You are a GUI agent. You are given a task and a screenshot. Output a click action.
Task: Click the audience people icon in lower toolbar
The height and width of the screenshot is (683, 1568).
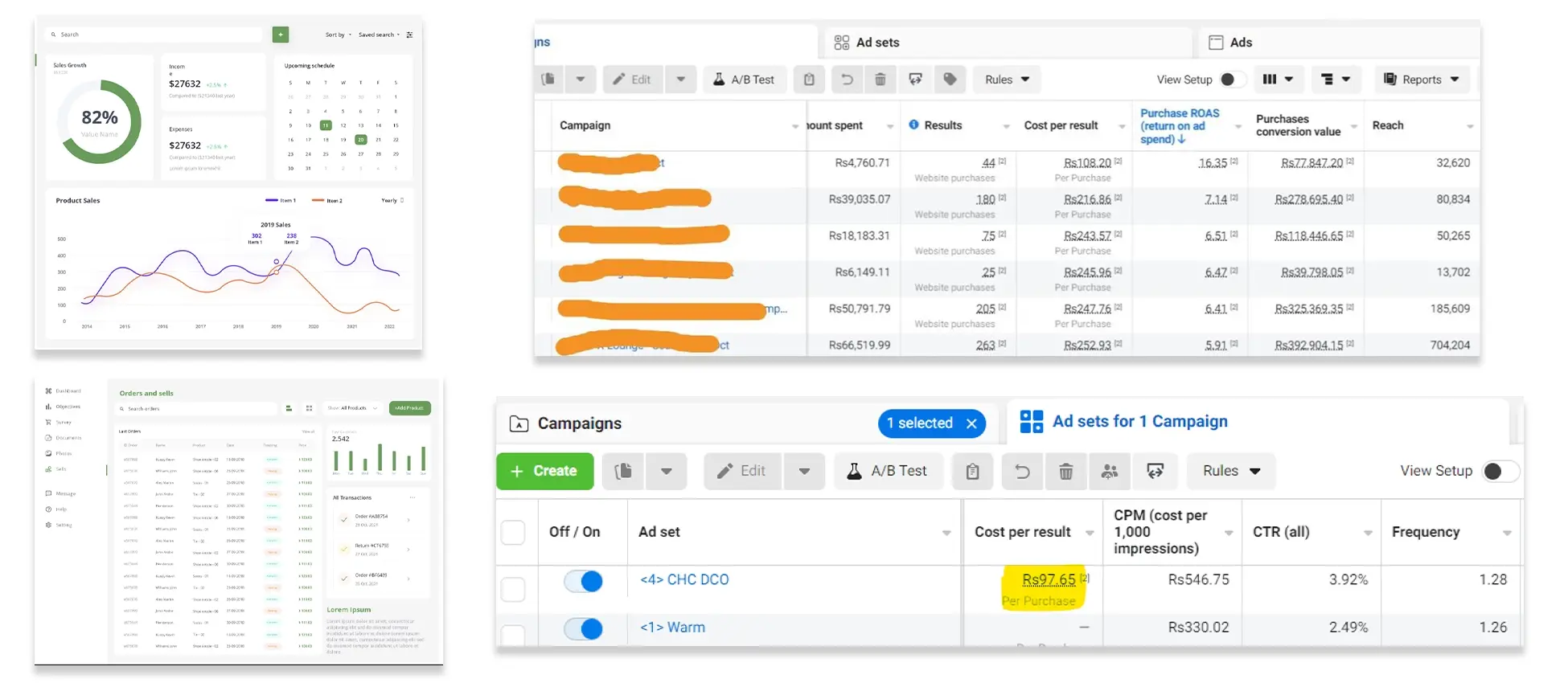[1110, 472]
